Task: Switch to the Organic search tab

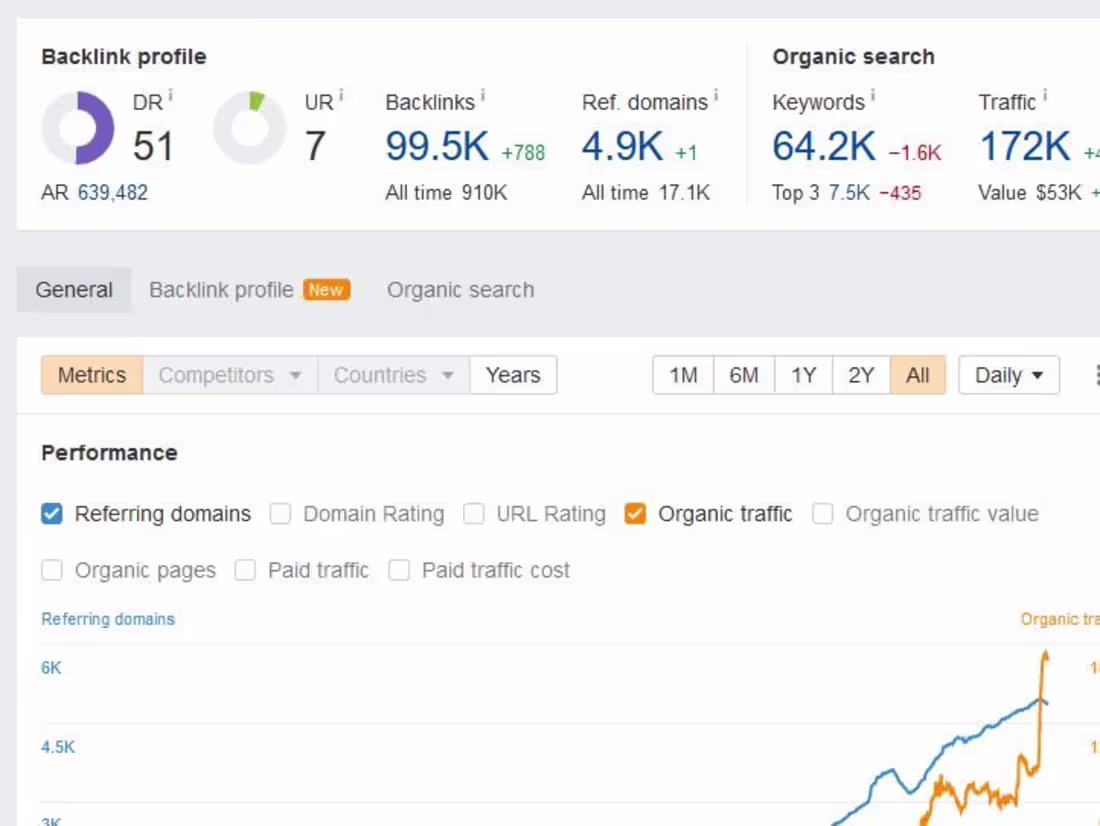Action: point(460,290)
